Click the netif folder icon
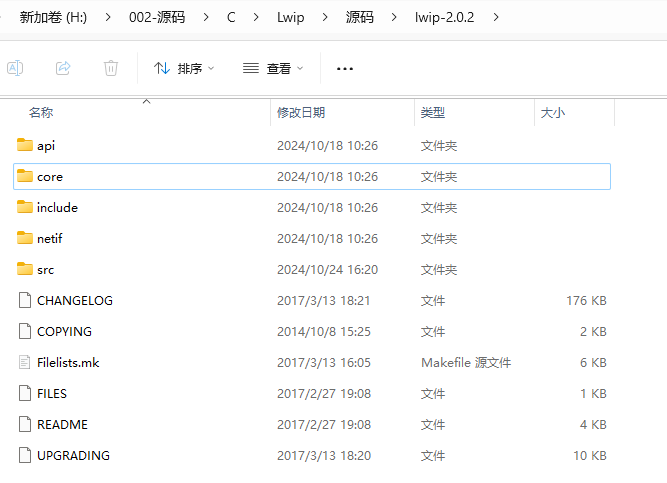The image size is (667, 483). pos(25,238)
